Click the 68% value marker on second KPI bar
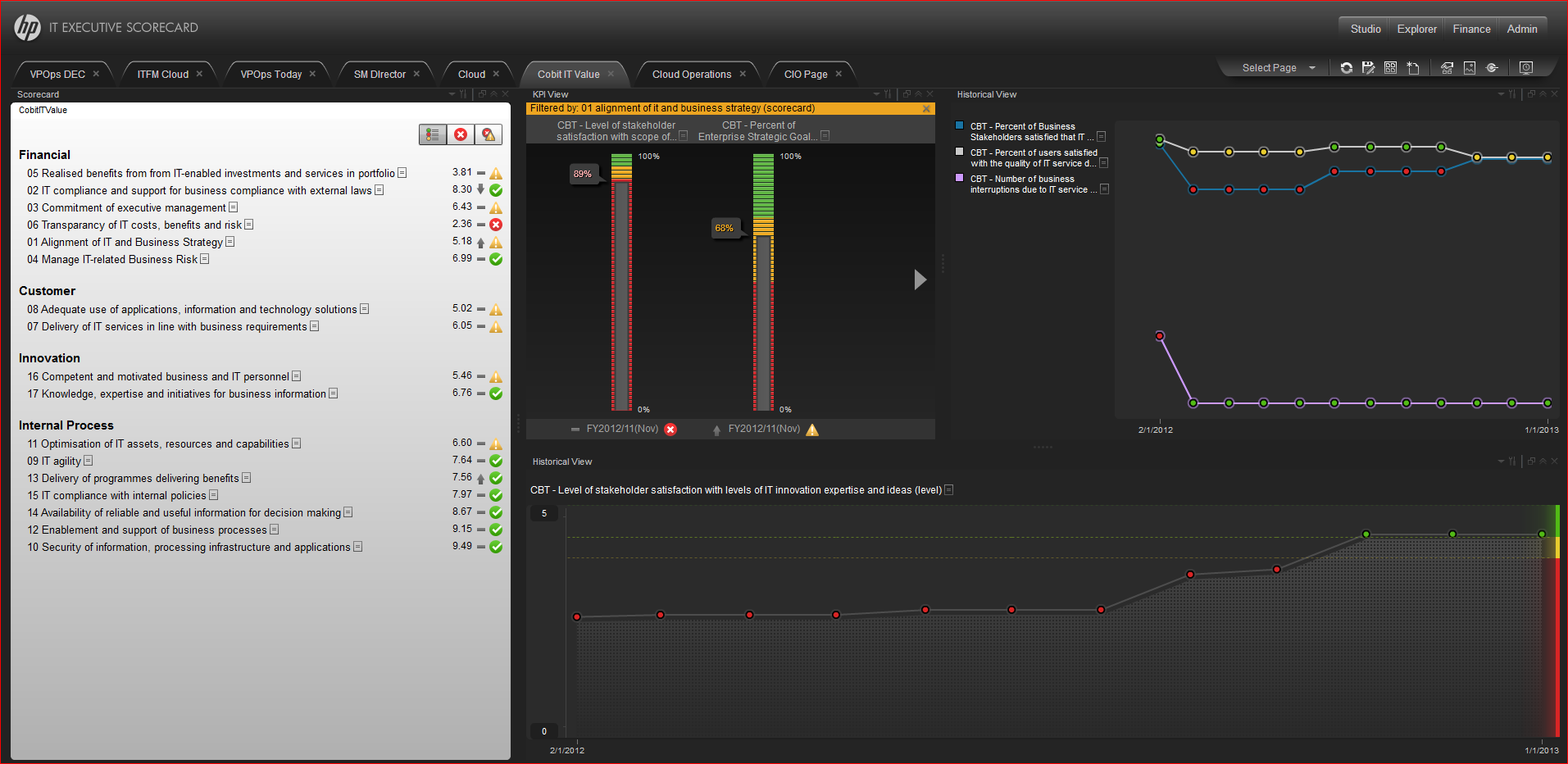The width and height of the screenshot is (1568, 764). point(725,228)
